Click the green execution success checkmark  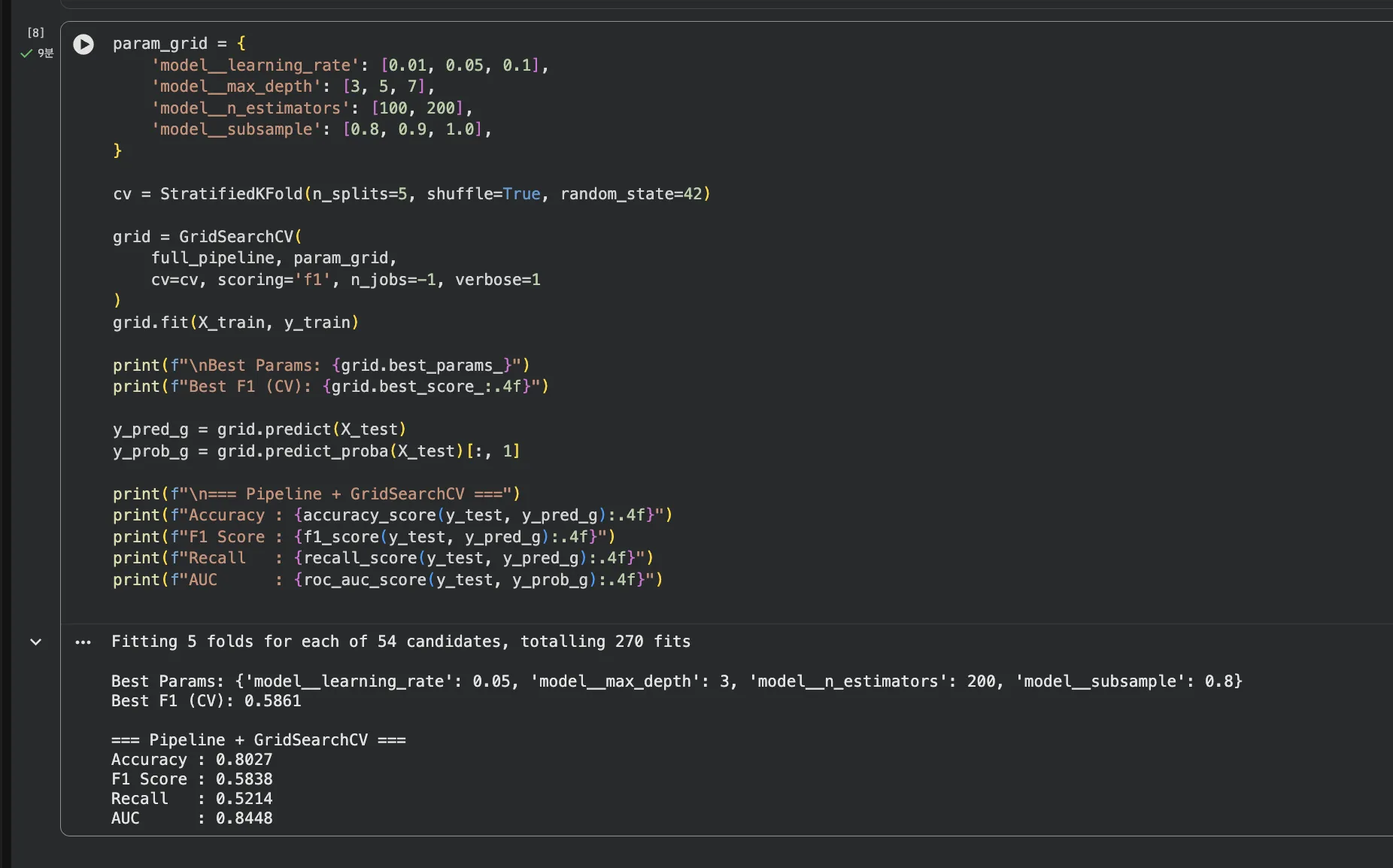coord(26,53)
